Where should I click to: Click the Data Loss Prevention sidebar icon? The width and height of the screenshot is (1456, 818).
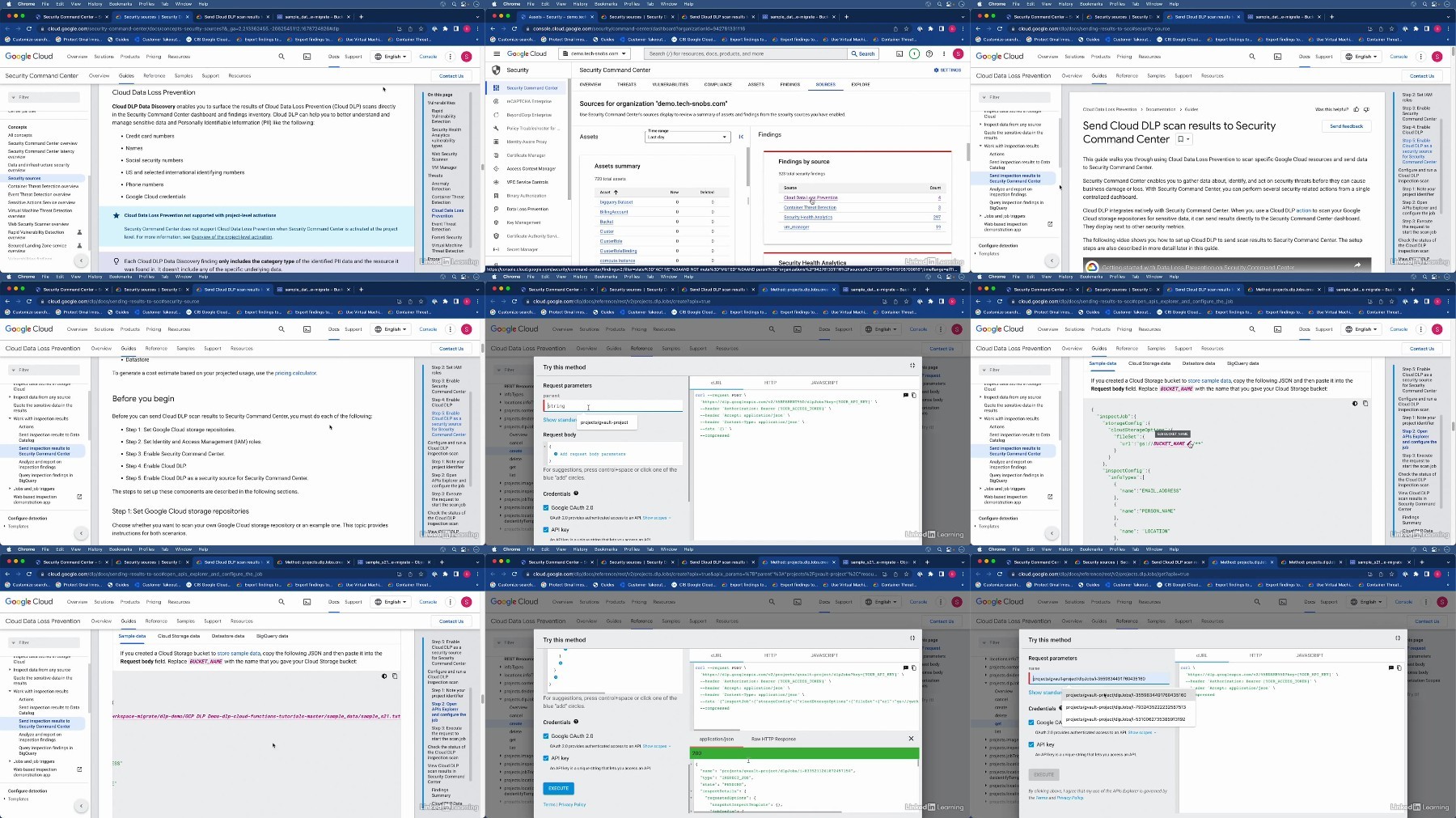496,209
